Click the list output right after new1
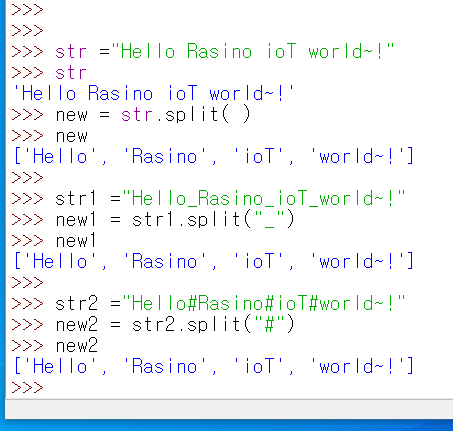 pos(213,261)
